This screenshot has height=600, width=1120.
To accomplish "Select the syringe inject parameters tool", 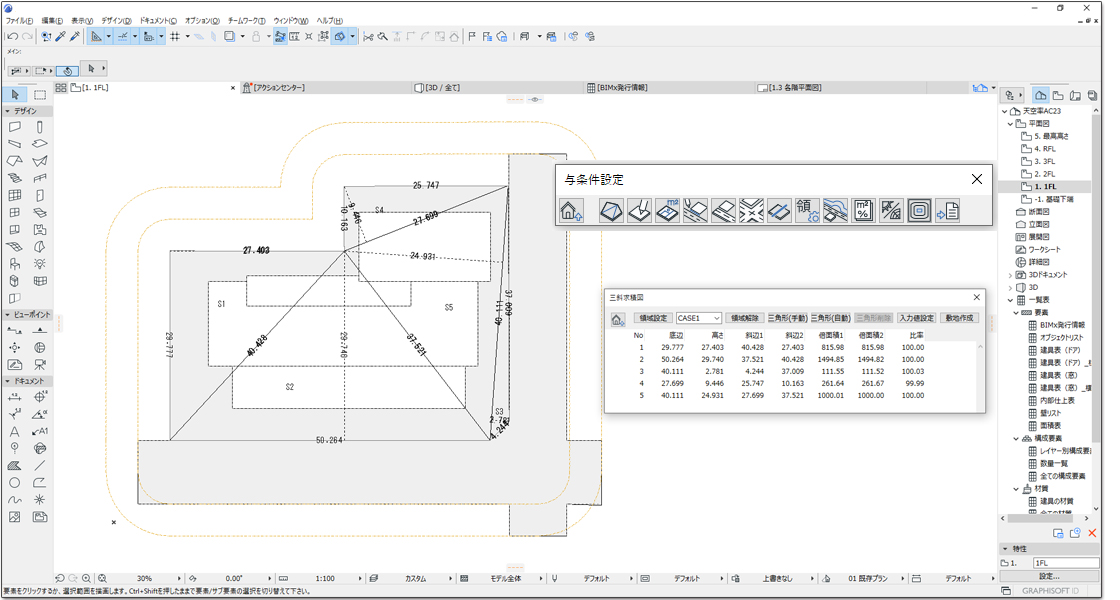I will (74, 36).
